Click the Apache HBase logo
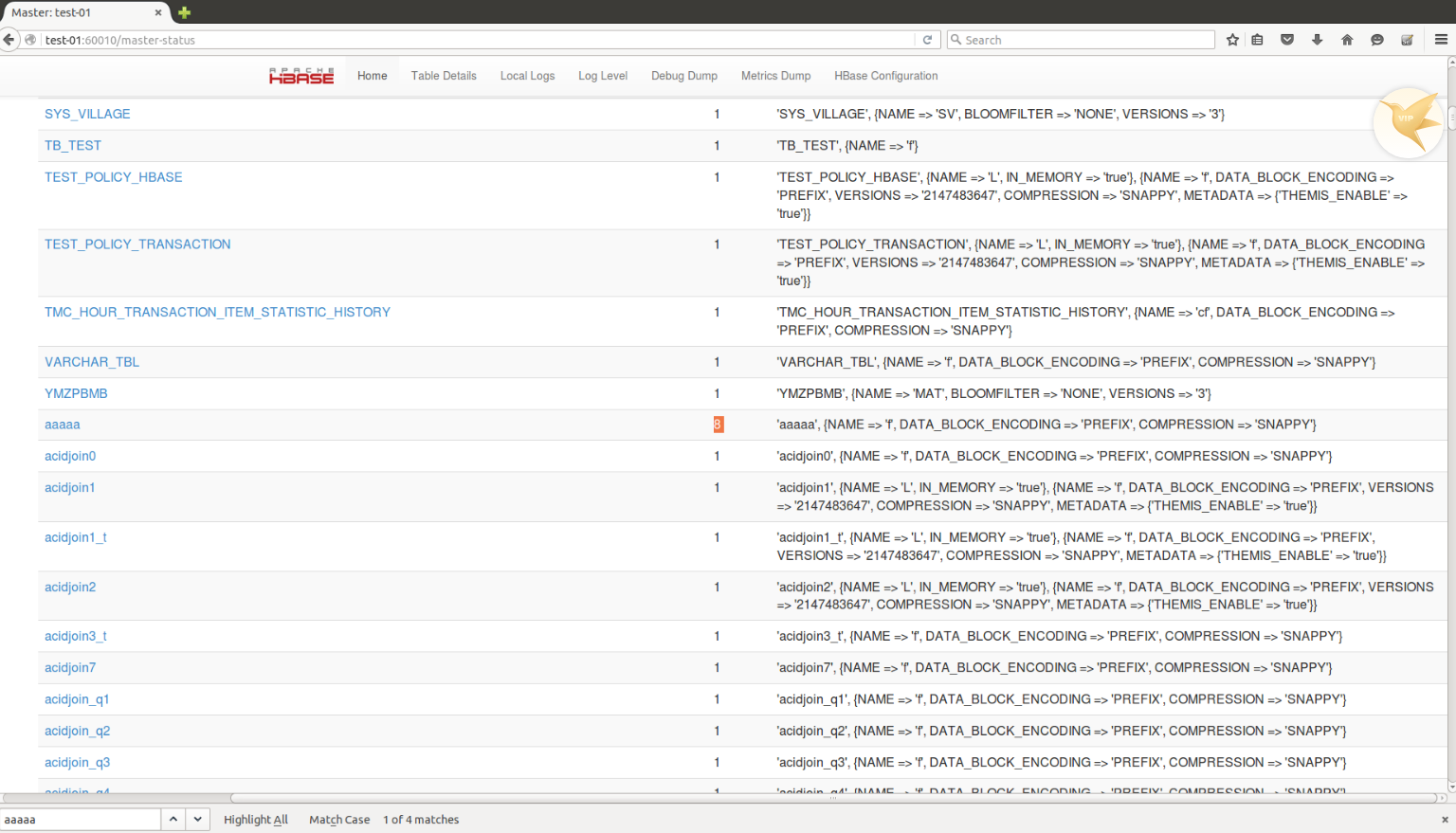The width and height of the screenshot is (1456, 833). pyautogui.click(x=301, y=76)
